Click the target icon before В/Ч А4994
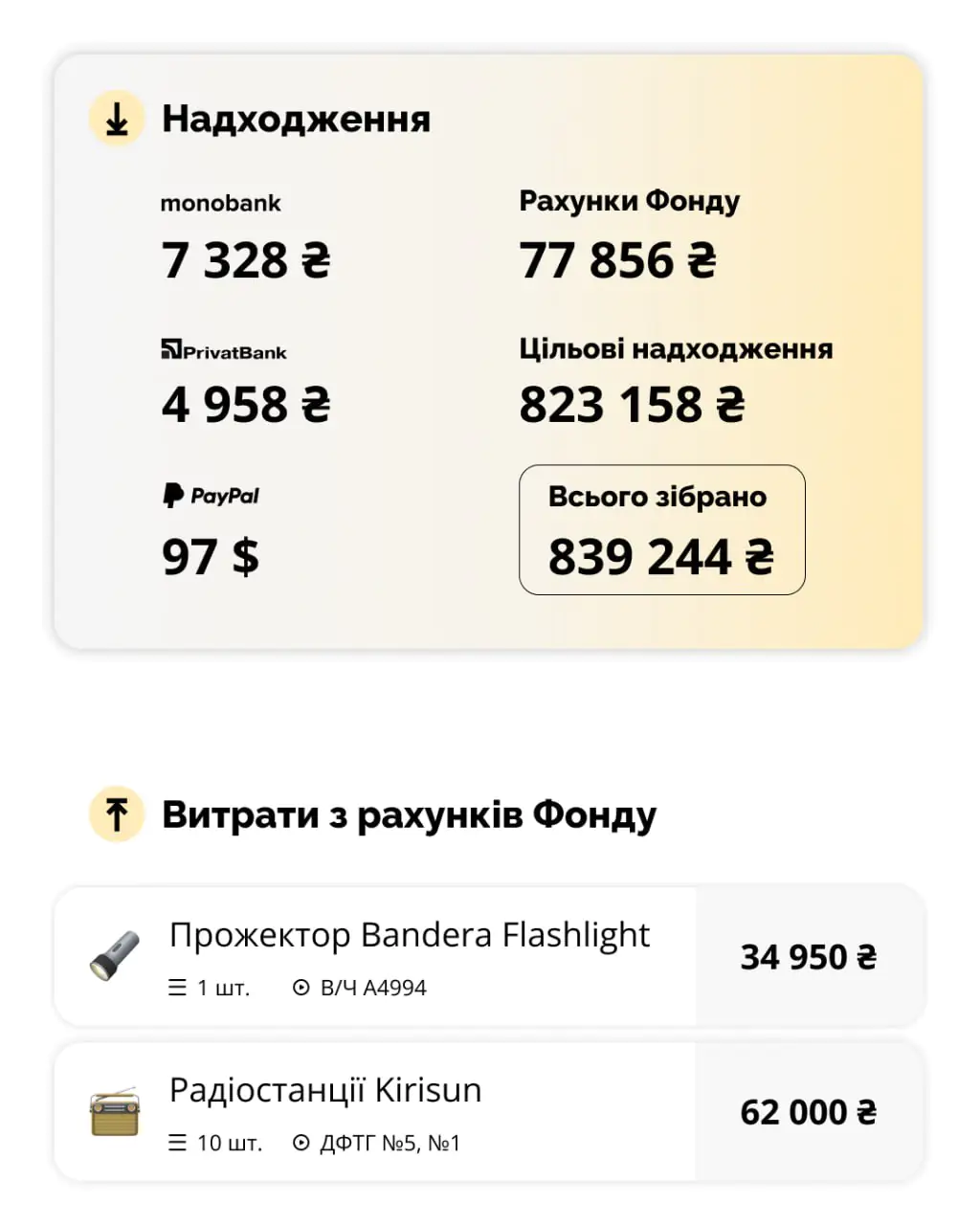980x1225 pixels. click(x=301, y=988)
